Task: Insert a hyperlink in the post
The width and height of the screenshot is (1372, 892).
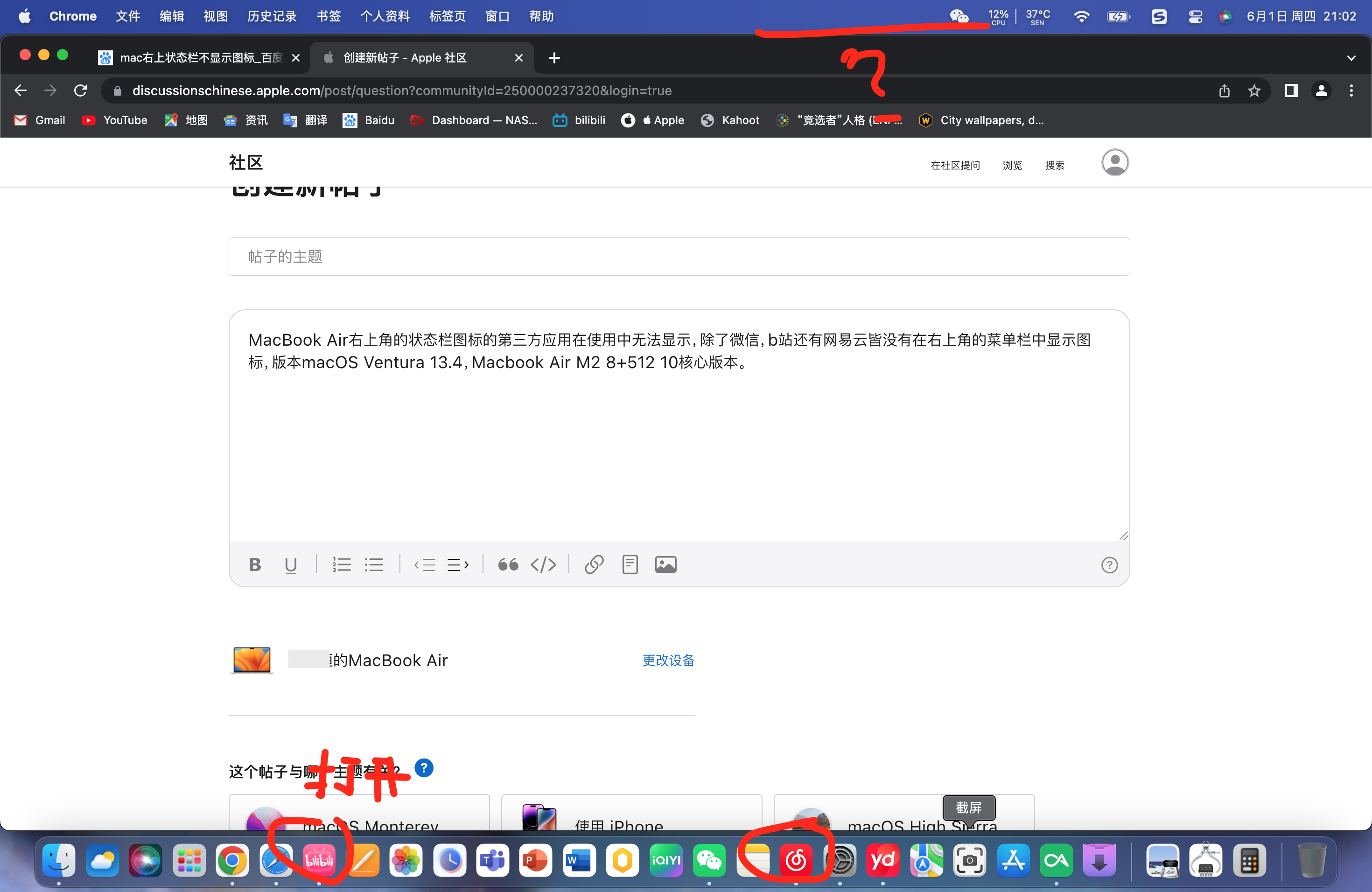Action: 594,564
